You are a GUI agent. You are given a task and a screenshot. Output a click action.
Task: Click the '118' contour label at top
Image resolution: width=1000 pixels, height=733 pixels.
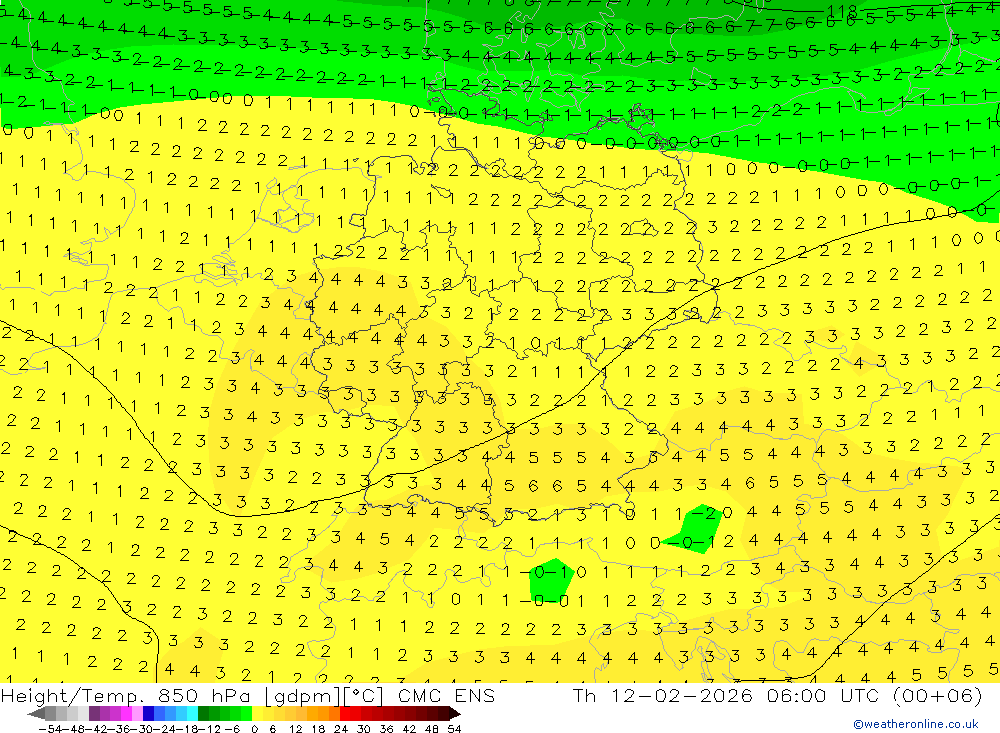pyautogui.click(x=842, y=11)
